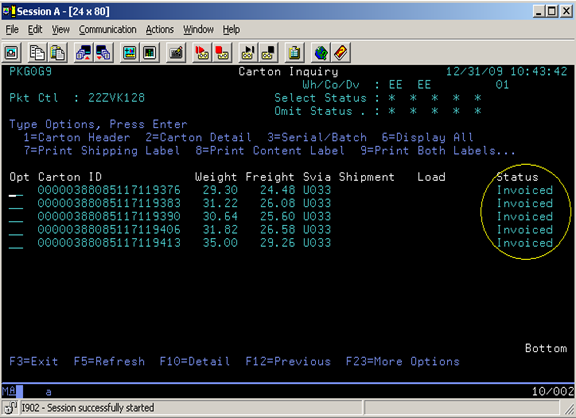Start recording a macro
This screenshot has height=418, width=576.
tap(202, 53)
